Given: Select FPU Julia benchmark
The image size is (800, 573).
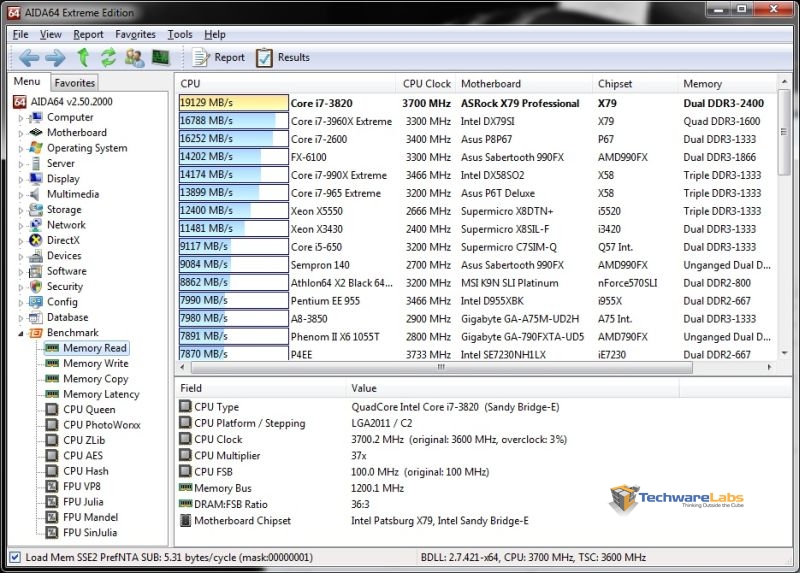Looking at the screenshot, I should 83,502.
